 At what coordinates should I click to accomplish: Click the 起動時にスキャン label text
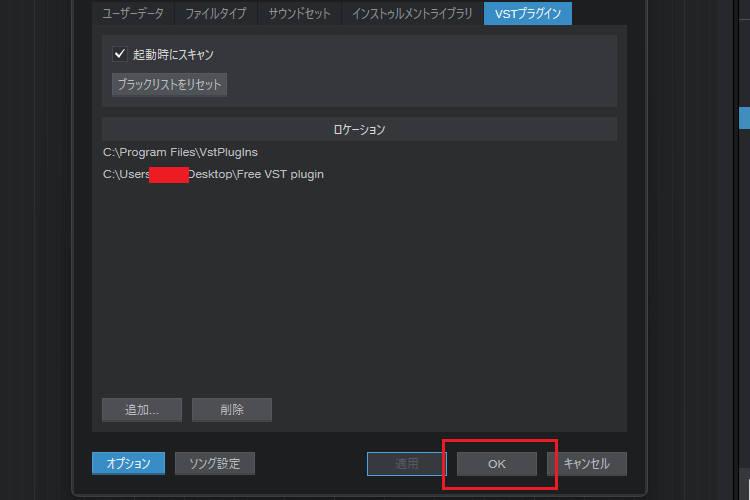point(173,54)
